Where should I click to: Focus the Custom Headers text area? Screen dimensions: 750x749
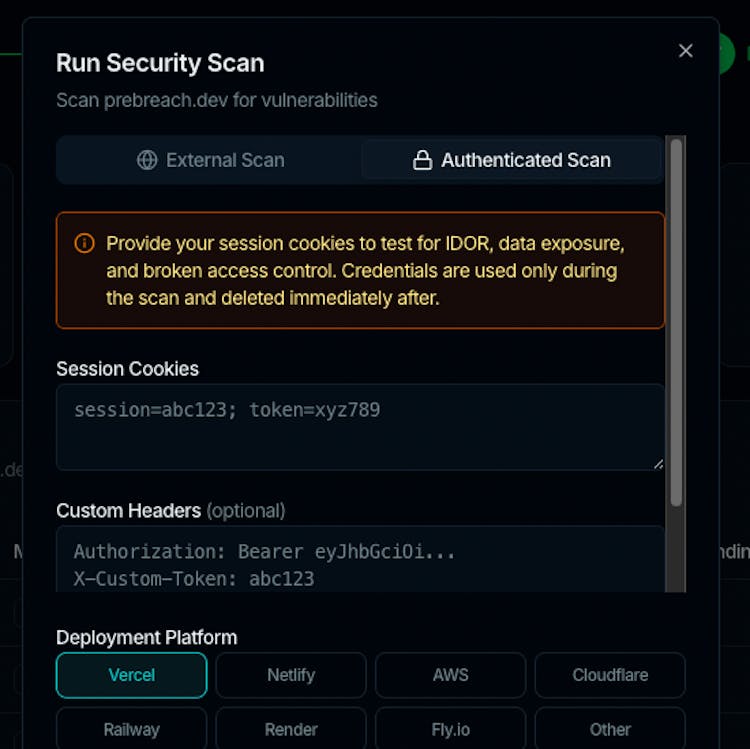tap(360, 560)
